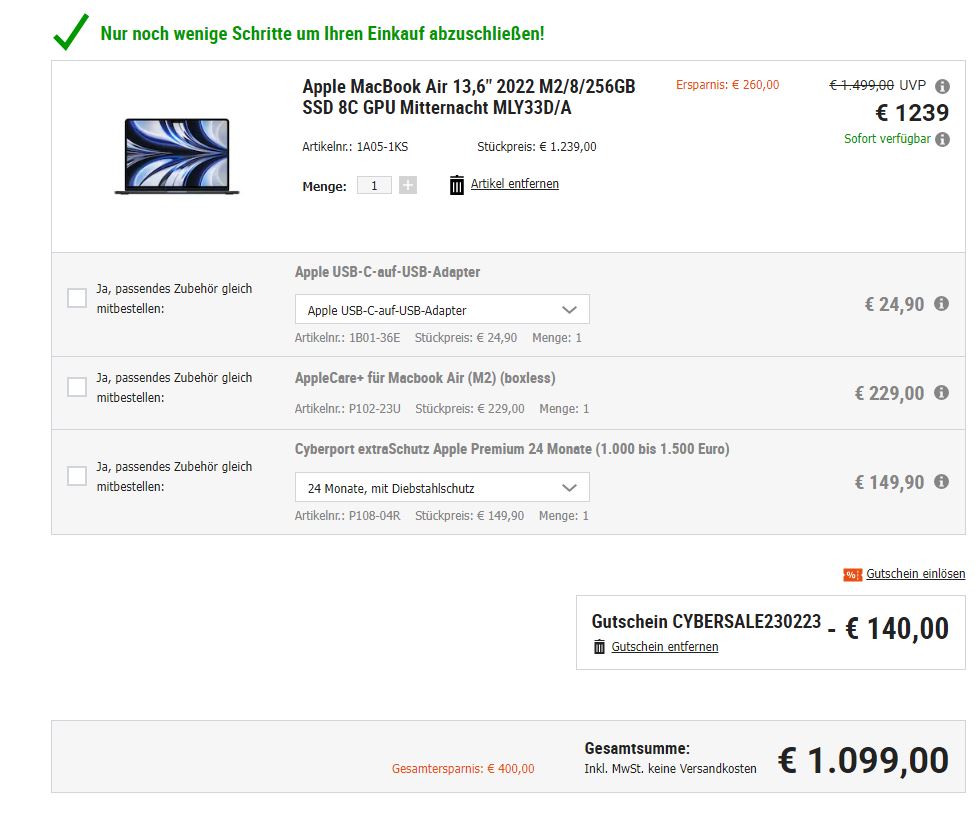This screenshot has width=976, height=813.
Task: Open the Gutschein einlösen link
Action: point(915,574)
